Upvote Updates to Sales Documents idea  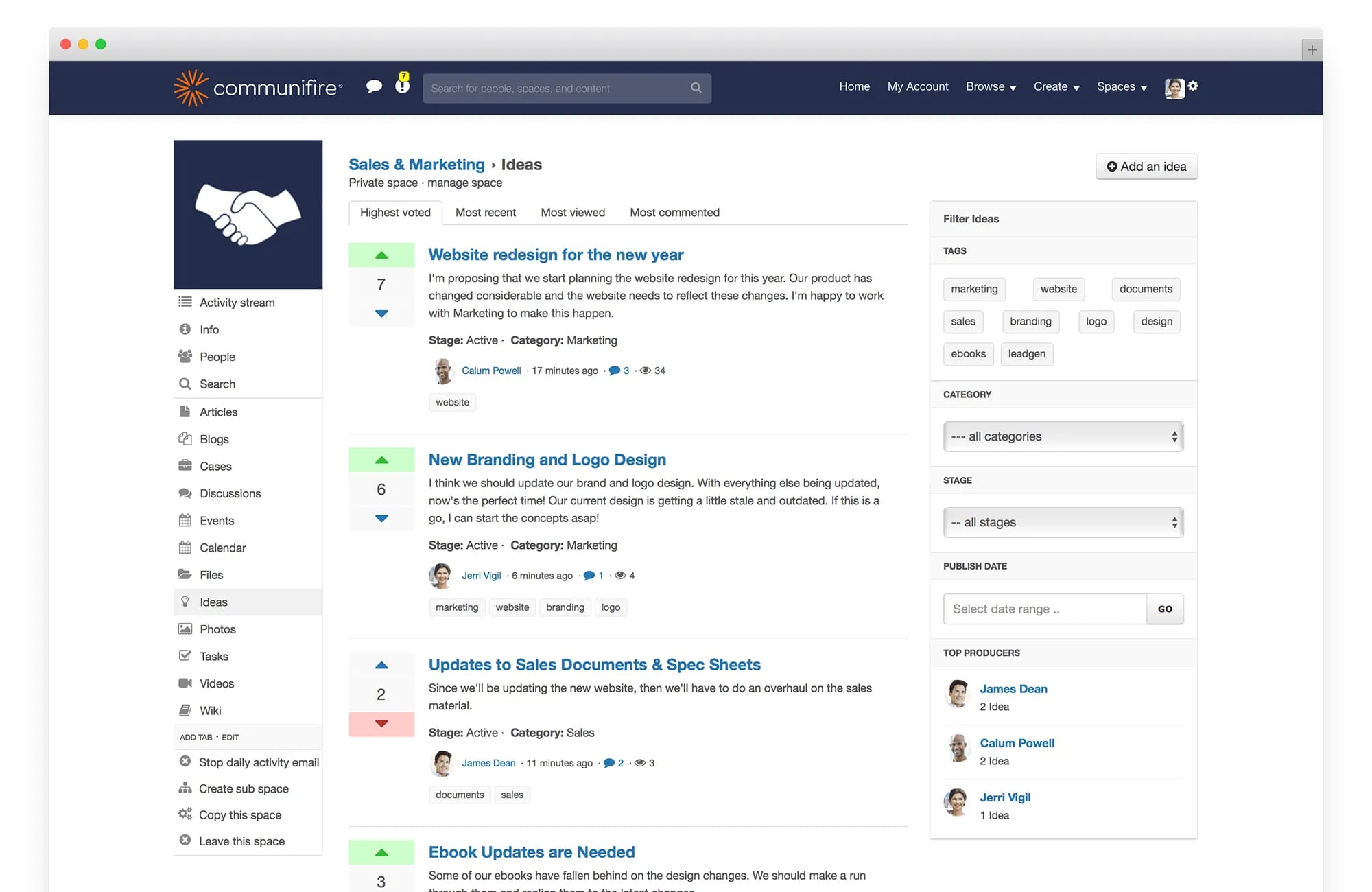[x=381, y=666]
